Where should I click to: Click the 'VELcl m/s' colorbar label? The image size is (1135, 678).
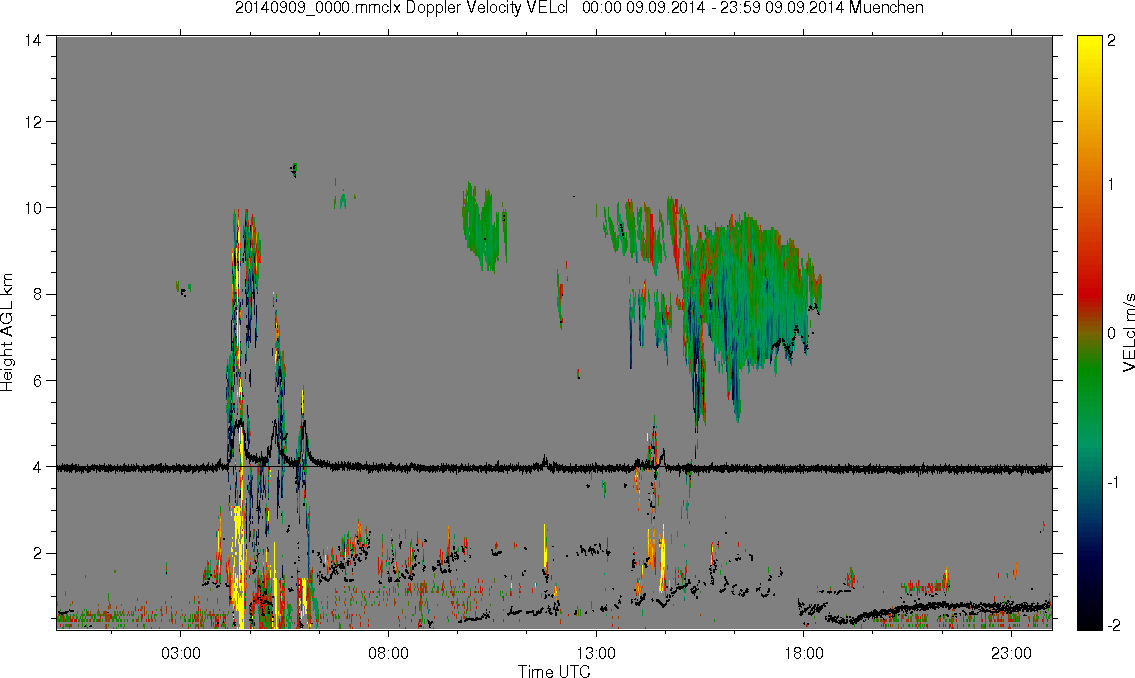point(1127,333)
